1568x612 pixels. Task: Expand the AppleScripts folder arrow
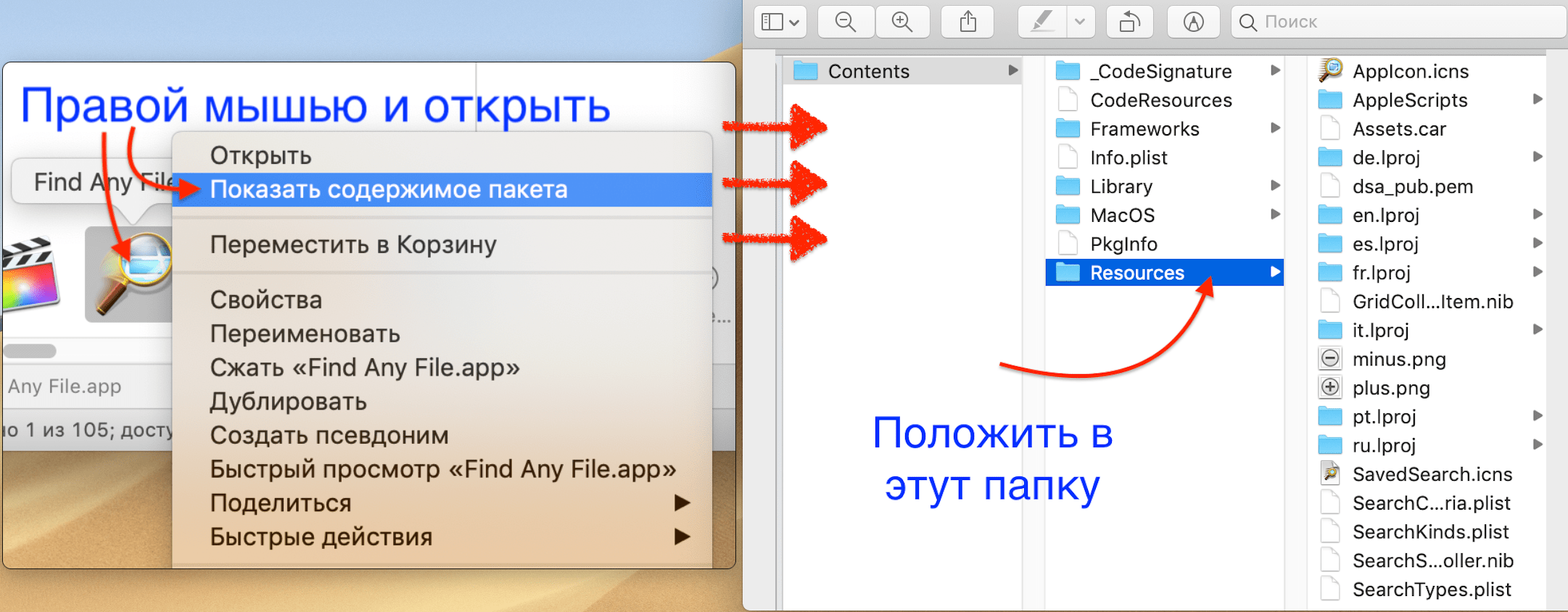pos(1538,99)
